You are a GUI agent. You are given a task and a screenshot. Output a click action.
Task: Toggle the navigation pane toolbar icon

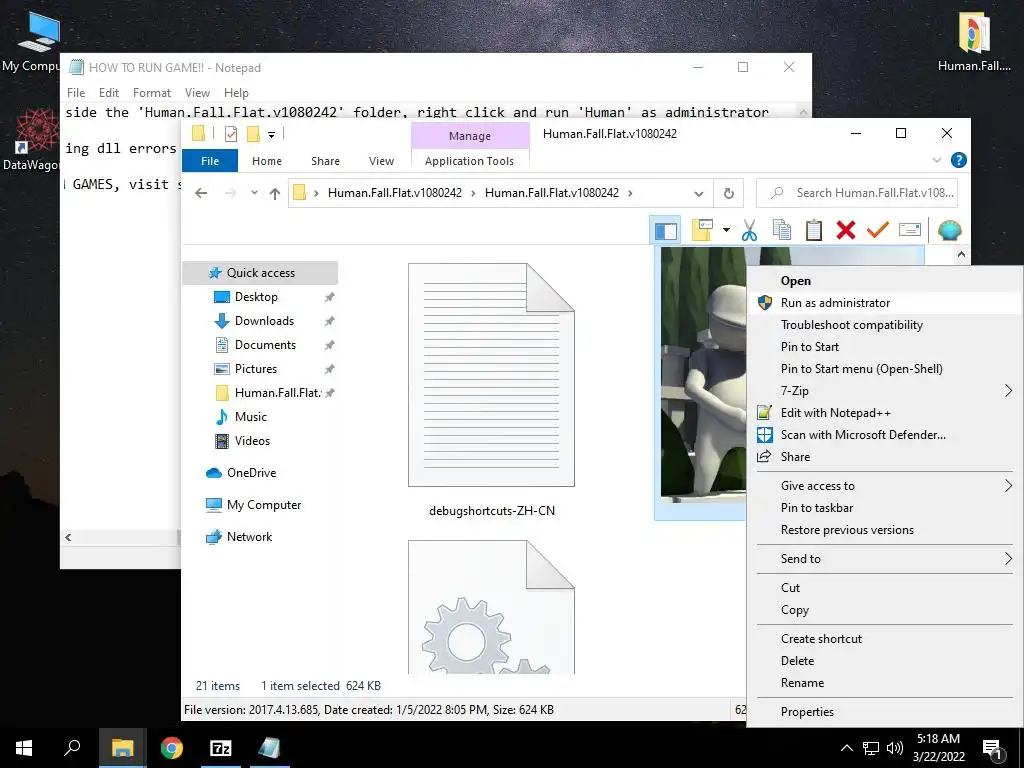[665, 231]
